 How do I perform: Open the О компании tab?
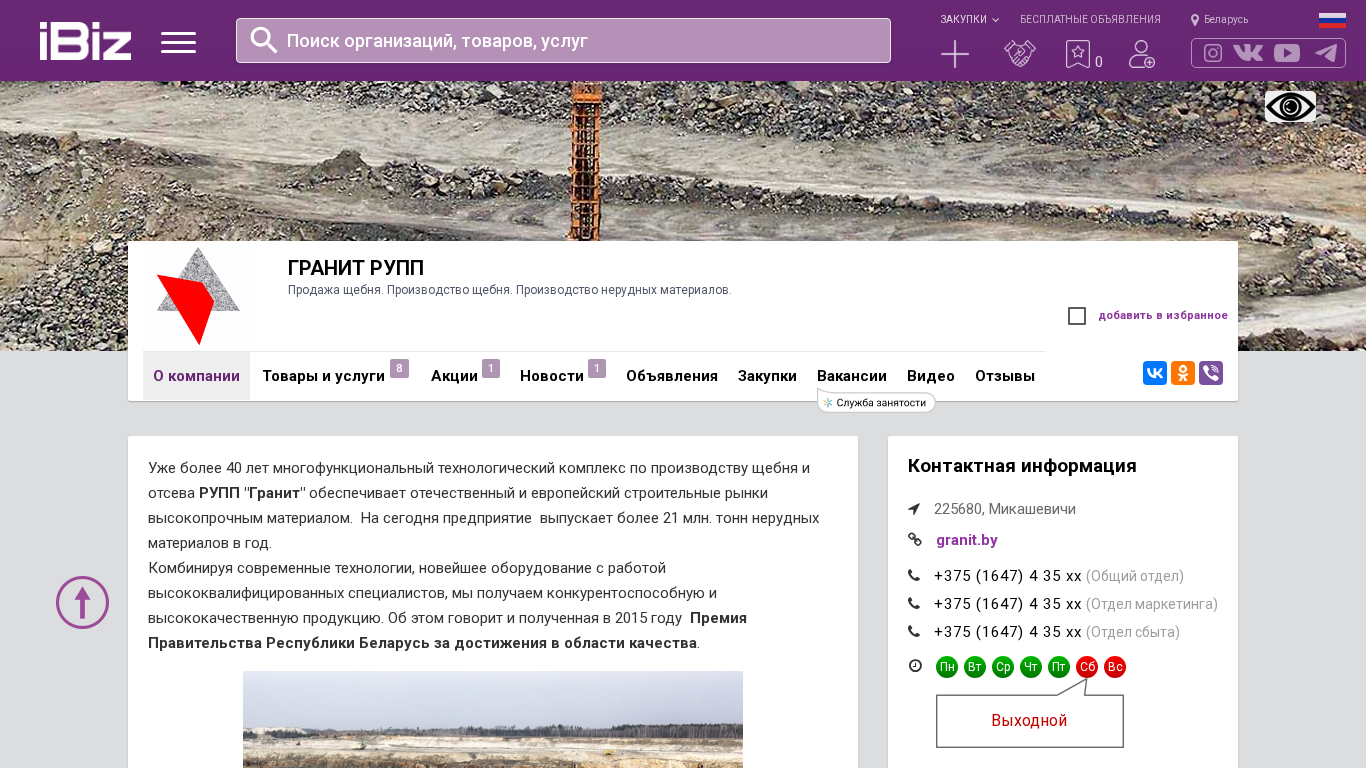click(196, 376)
